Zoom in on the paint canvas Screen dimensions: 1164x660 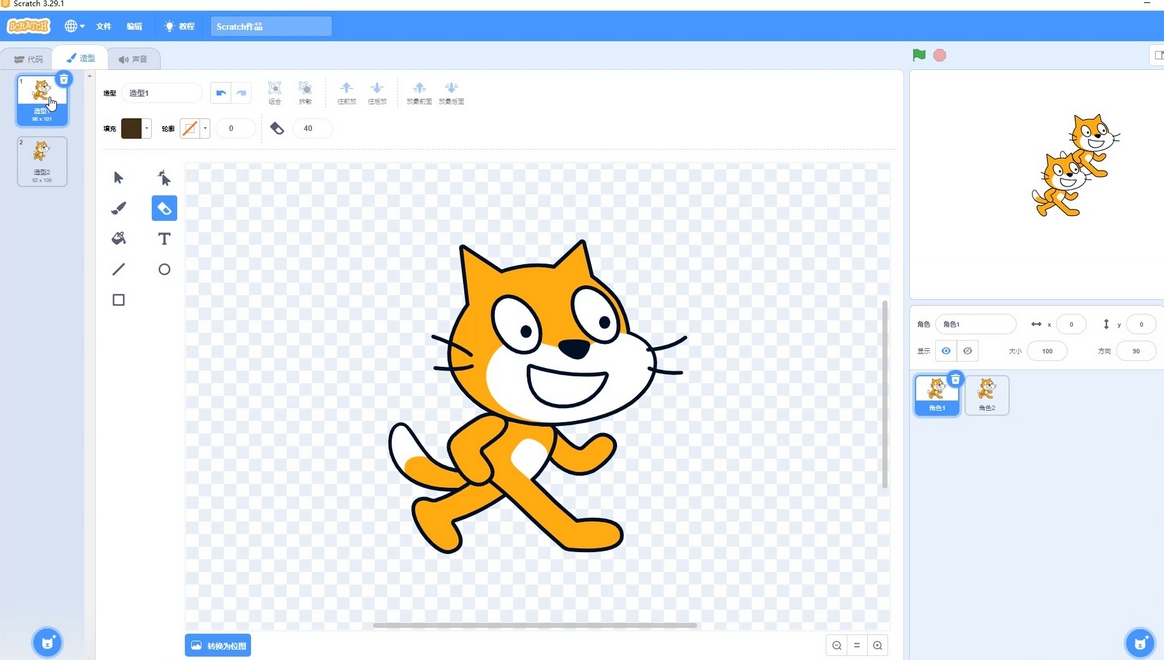[x=877, y=645]
